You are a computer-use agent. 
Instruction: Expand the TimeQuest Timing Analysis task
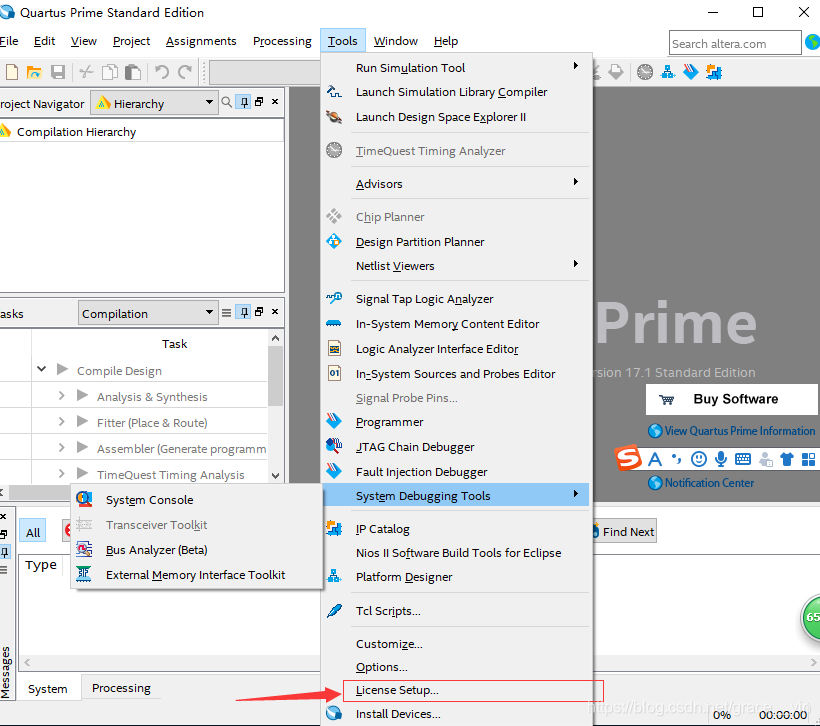61,474
